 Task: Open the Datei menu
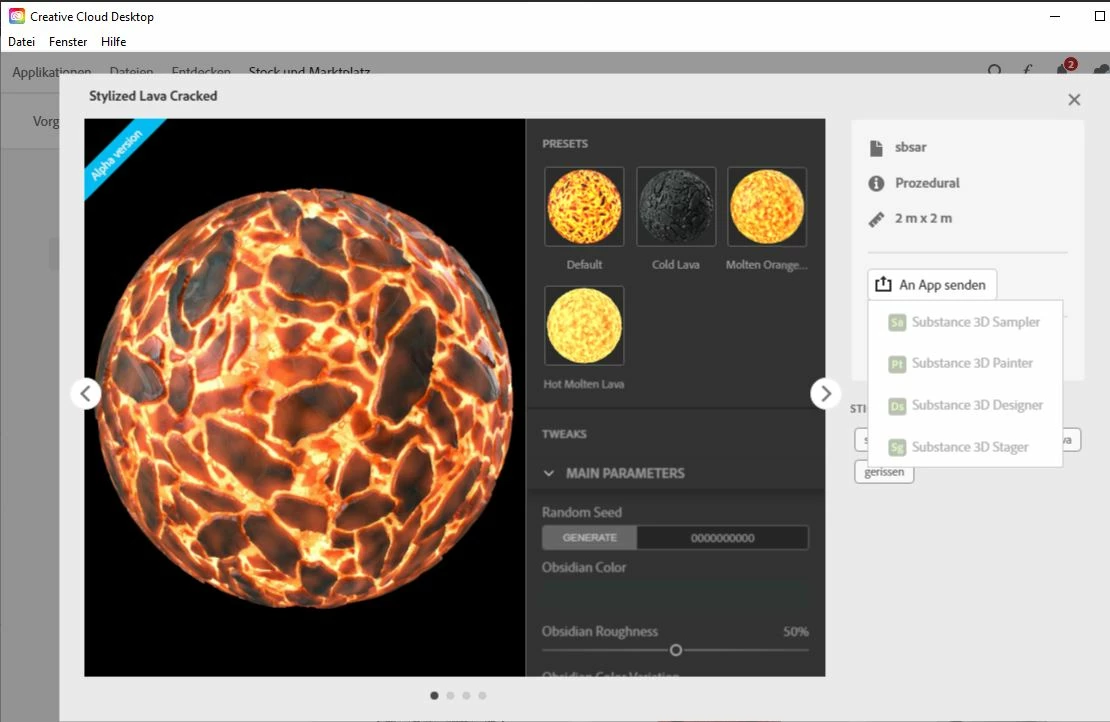tap(21, 42)
